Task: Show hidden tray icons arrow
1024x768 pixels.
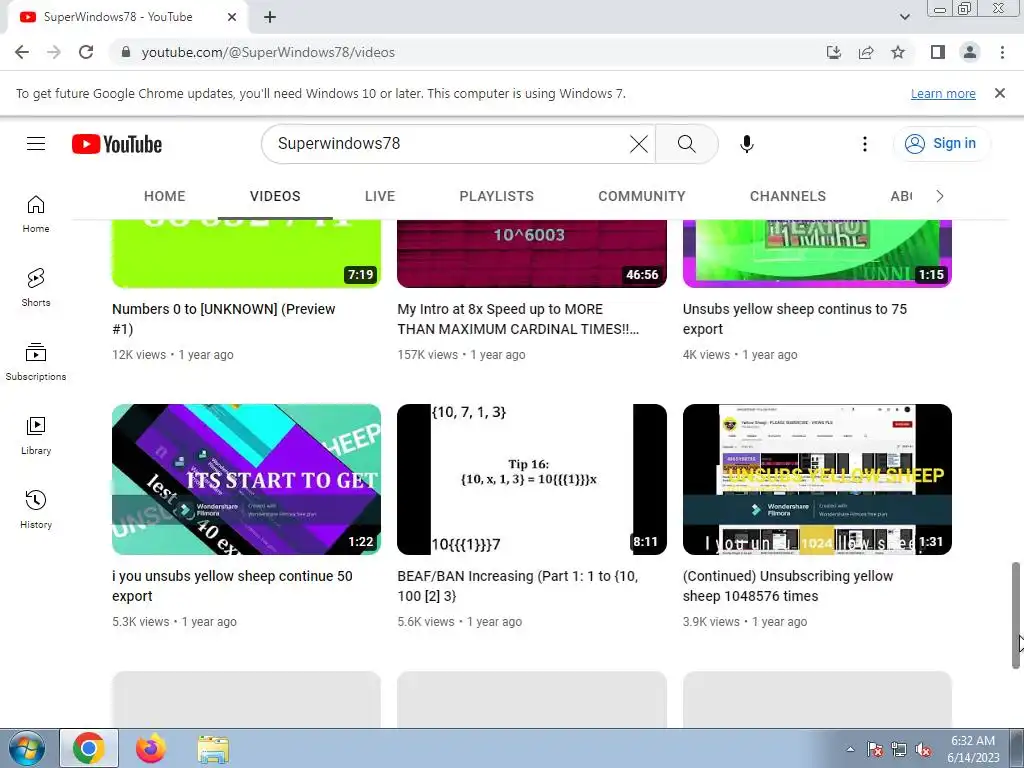Action: pos(850,749)
